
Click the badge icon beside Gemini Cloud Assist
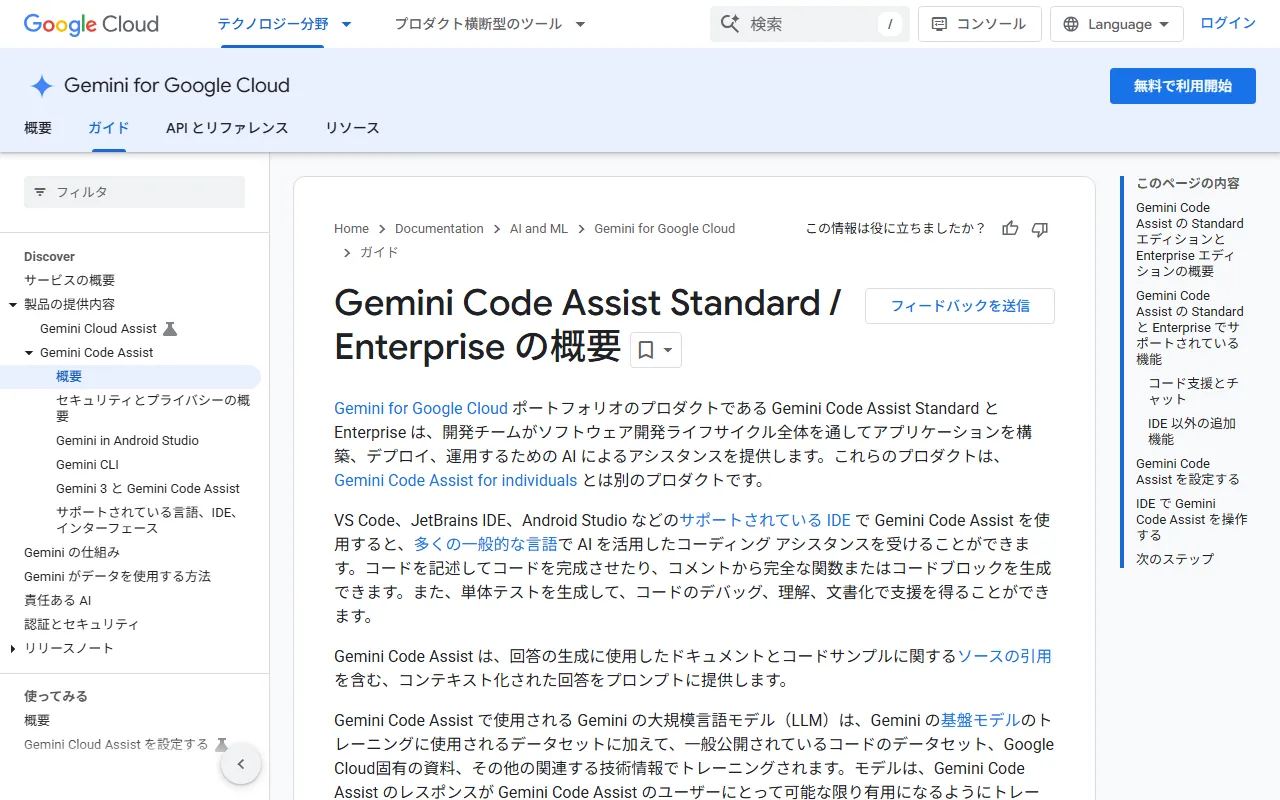click(169, 328)
